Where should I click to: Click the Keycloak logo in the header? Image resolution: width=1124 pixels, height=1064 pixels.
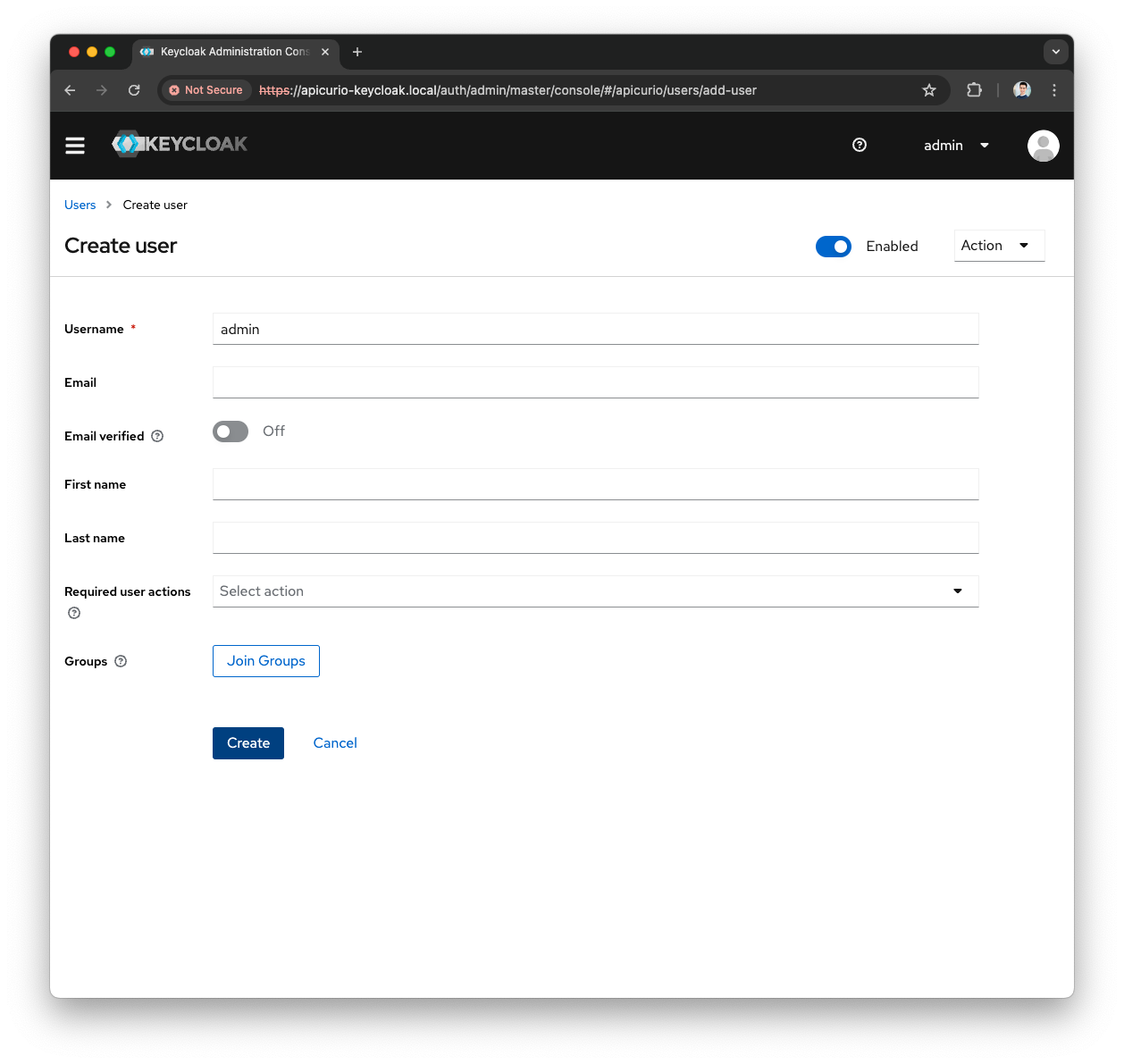(179, 144)
